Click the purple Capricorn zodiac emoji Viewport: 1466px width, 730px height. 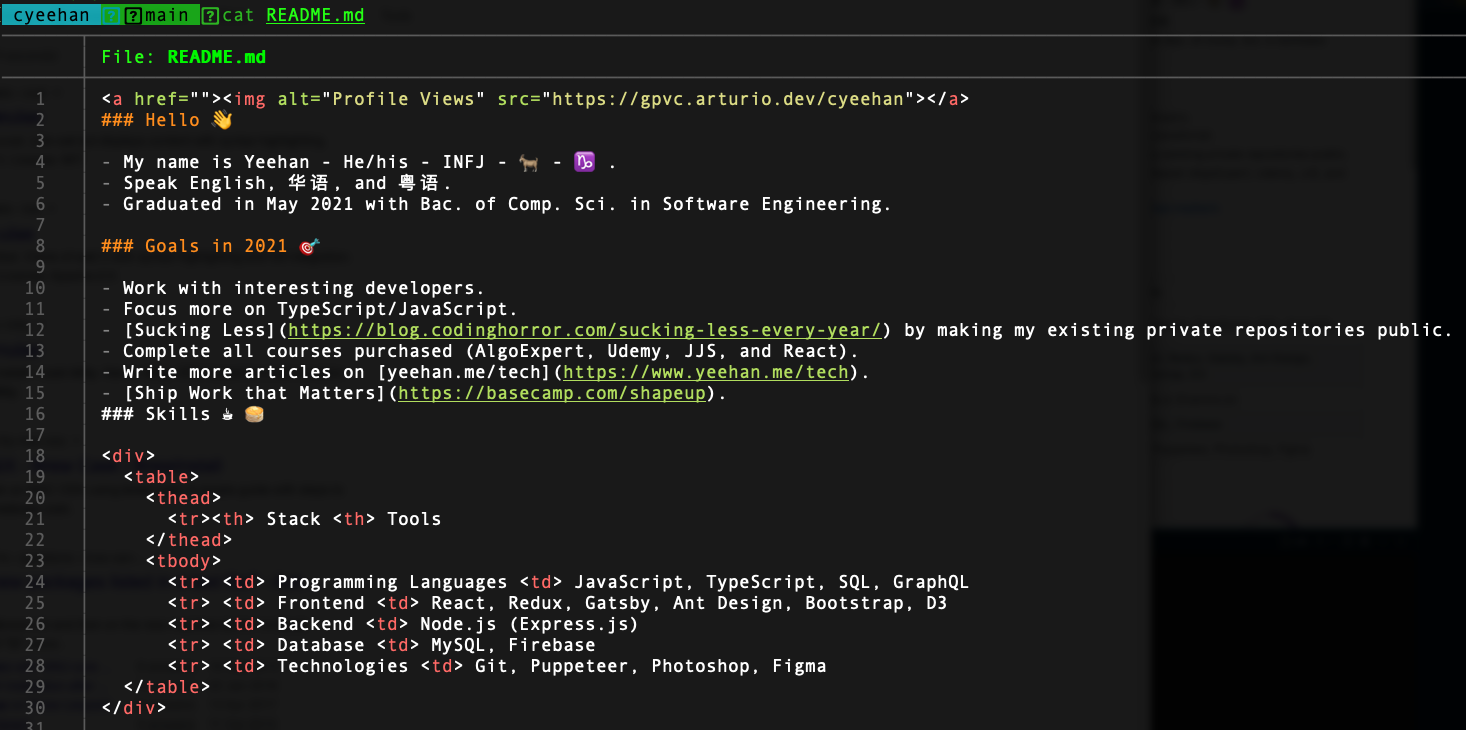584,162
